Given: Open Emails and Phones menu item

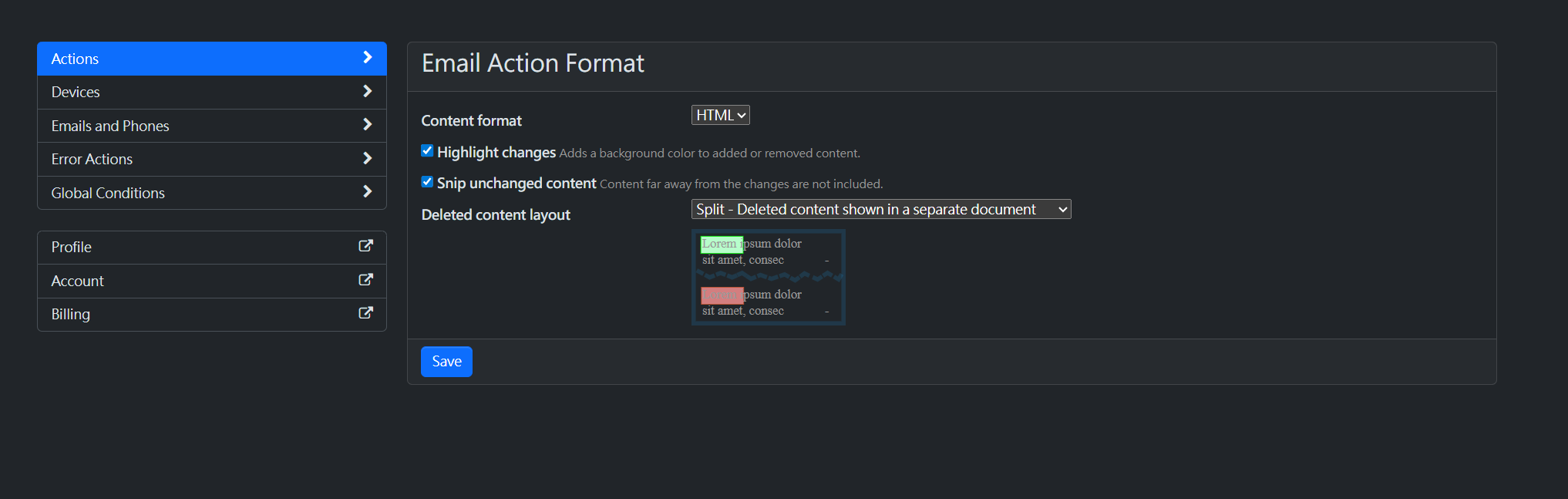Looking at the screenshot, I should [110, 126].
